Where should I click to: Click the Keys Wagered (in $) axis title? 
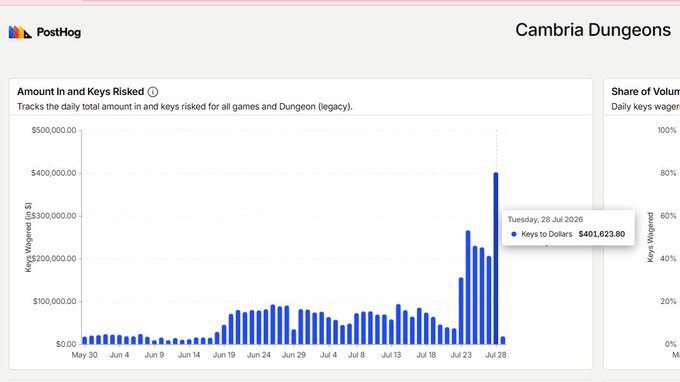(x=28, y=237)
